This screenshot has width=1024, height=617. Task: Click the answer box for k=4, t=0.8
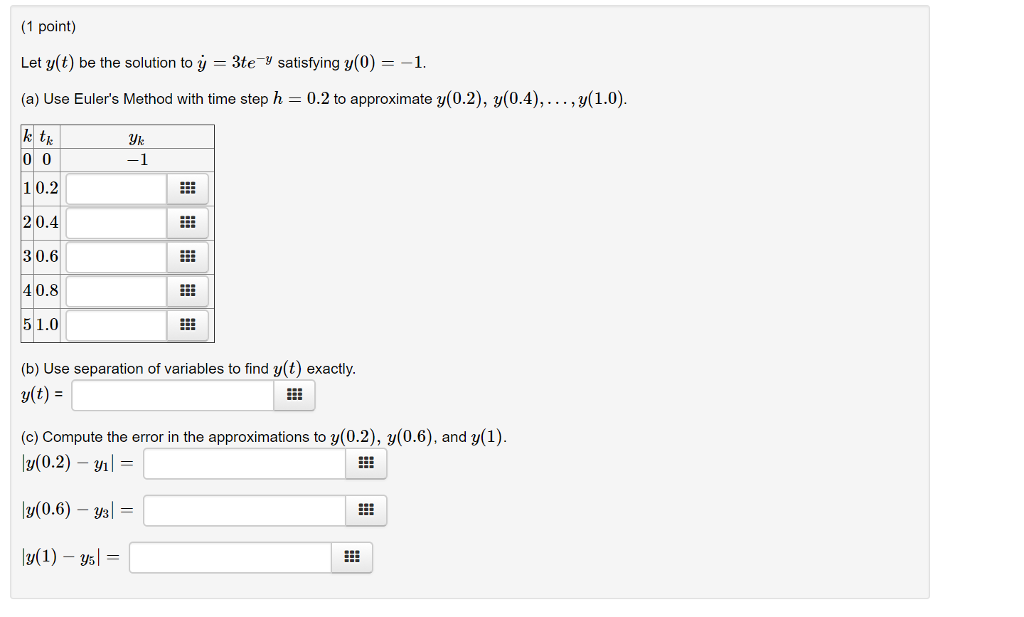pos(116,291)
